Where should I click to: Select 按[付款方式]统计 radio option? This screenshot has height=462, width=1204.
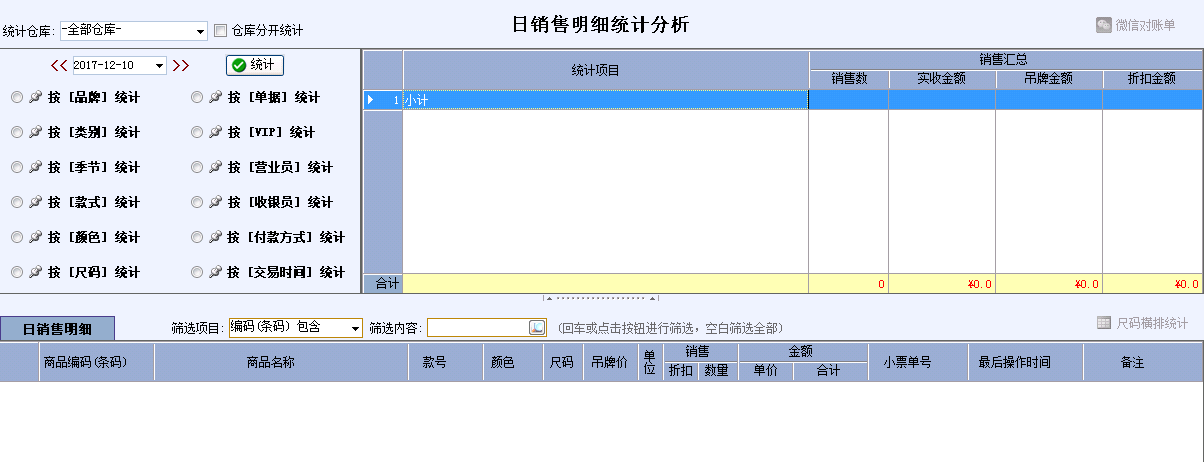pos(197,237)
